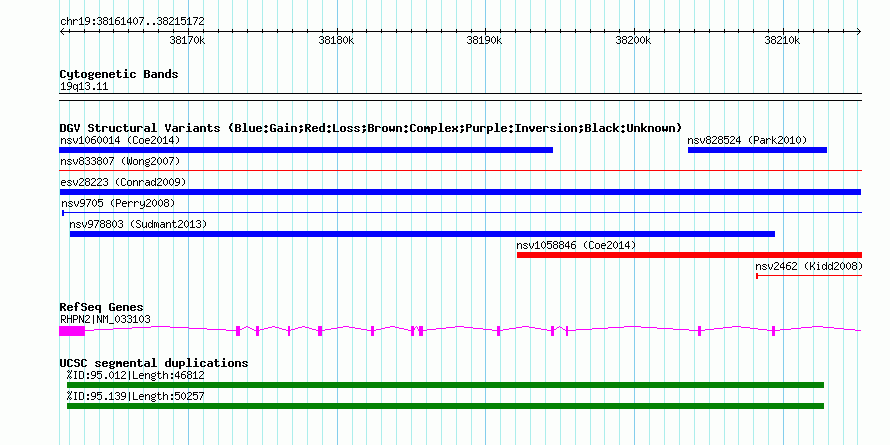Open label nsv1058846 (Coe2014)
The image size is (890, 445).
576,245
